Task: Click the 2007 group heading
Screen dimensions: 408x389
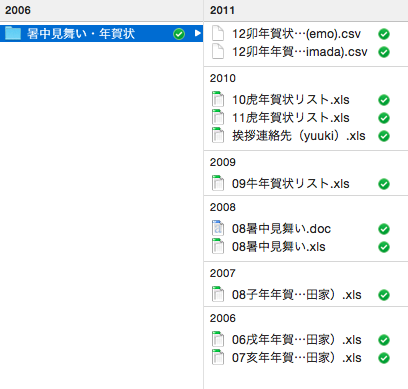Action: (x=223, y=273)
